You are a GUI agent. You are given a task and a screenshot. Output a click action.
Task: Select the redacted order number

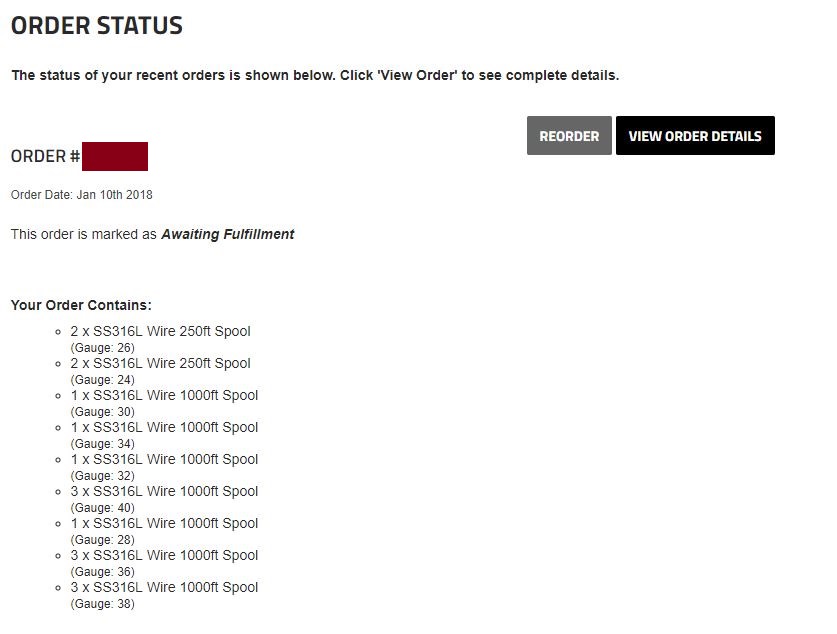pyautogui.click(x=115, y=157)
